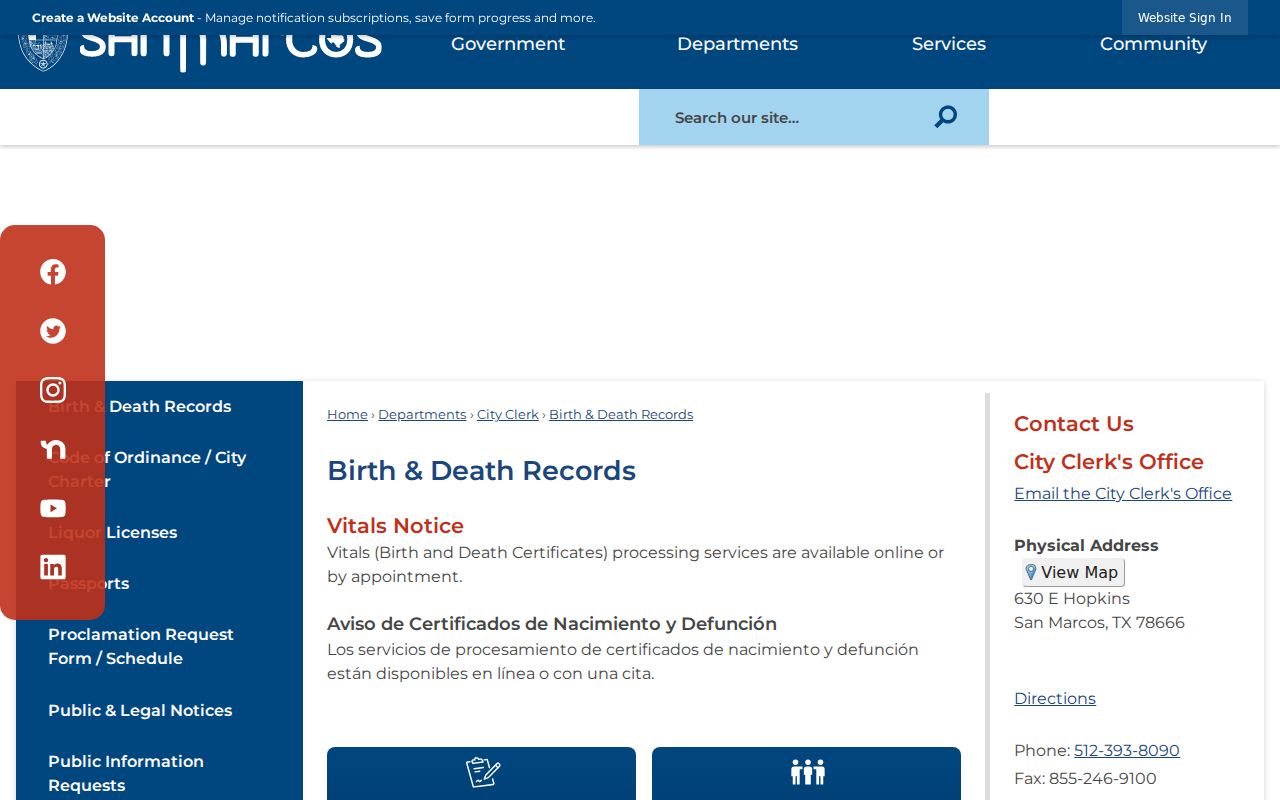Screen dimensions: 1280x800
Task: Open the Twitter social link
Action: [x=53, y=331]
